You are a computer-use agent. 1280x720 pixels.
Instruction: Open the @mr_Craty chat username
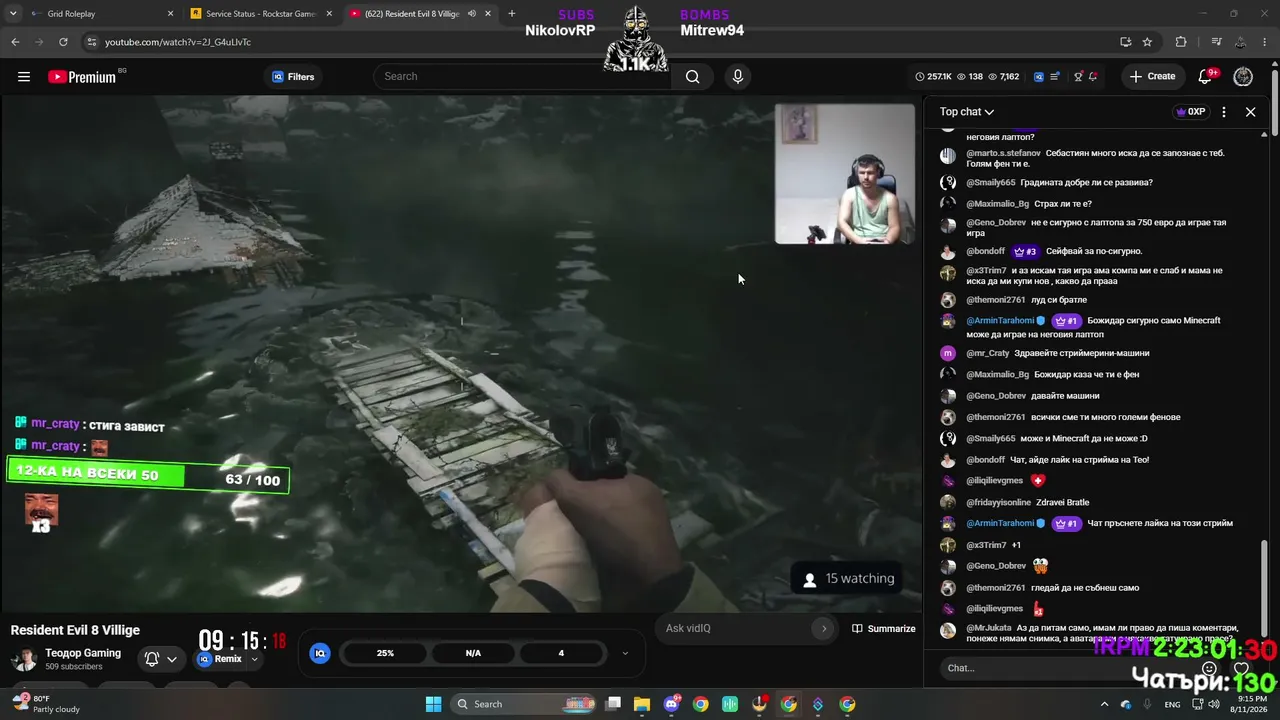(988, 353)
